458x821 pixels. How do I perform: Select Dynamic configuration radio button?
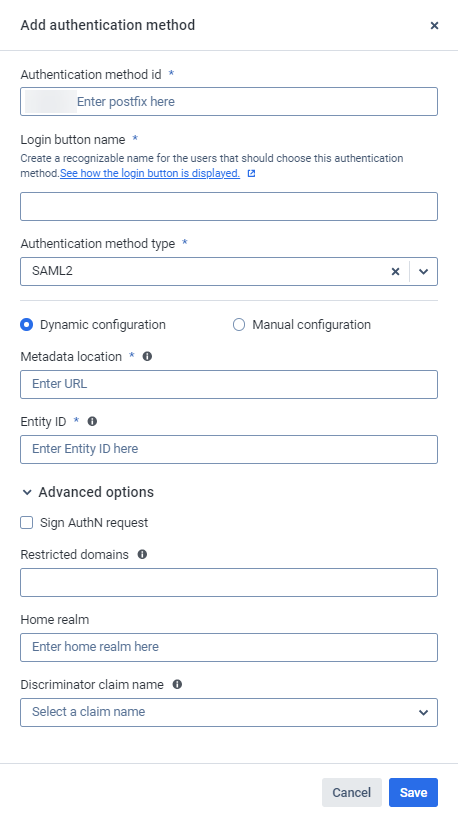(26, 325)
